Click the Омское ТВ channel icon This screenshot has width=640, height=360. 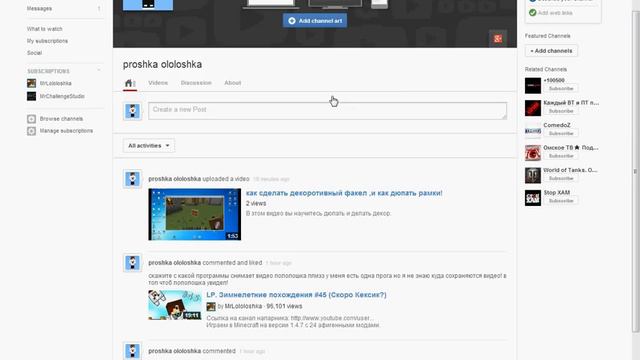pos(533,153)
